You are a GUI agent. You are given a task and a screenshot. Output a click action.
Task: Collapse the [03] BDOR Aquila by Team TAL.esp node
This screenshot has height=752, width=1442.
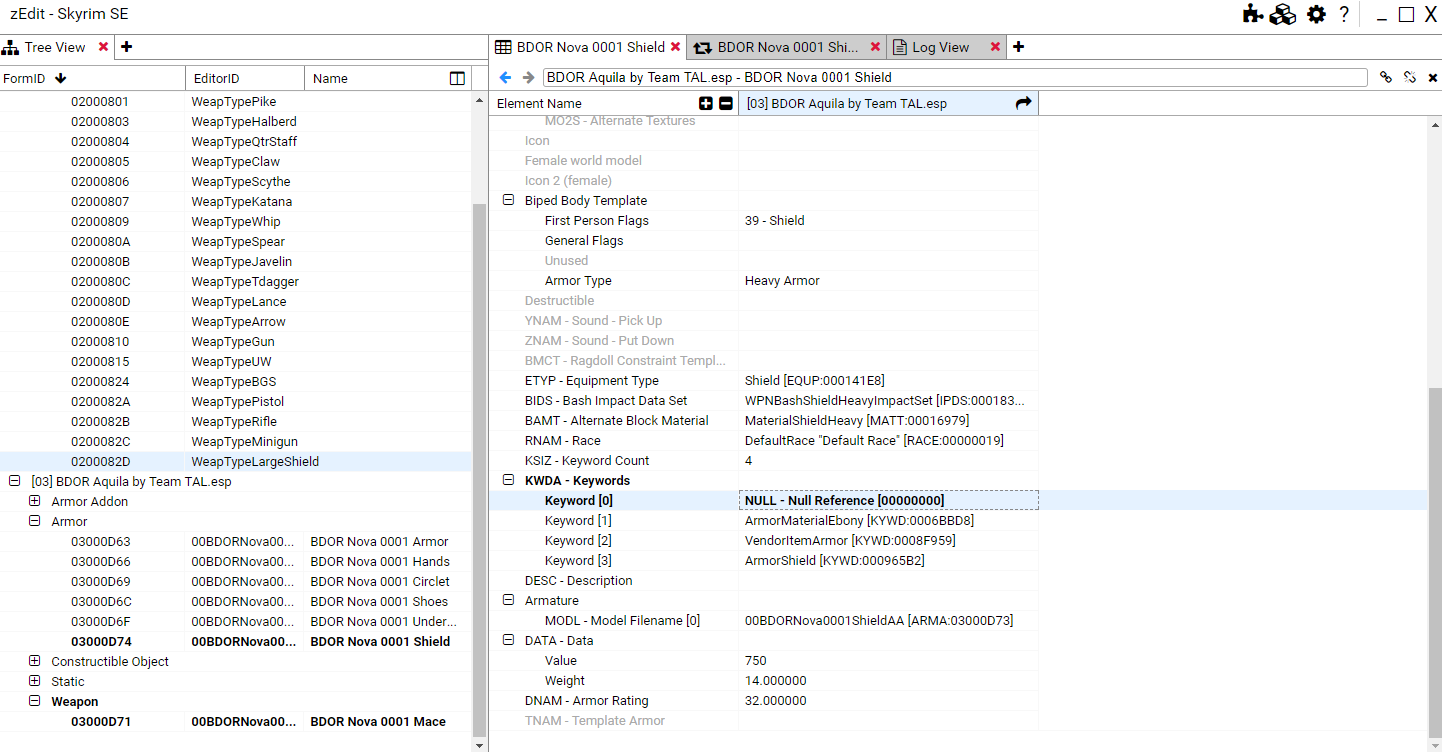click(14, 481)
